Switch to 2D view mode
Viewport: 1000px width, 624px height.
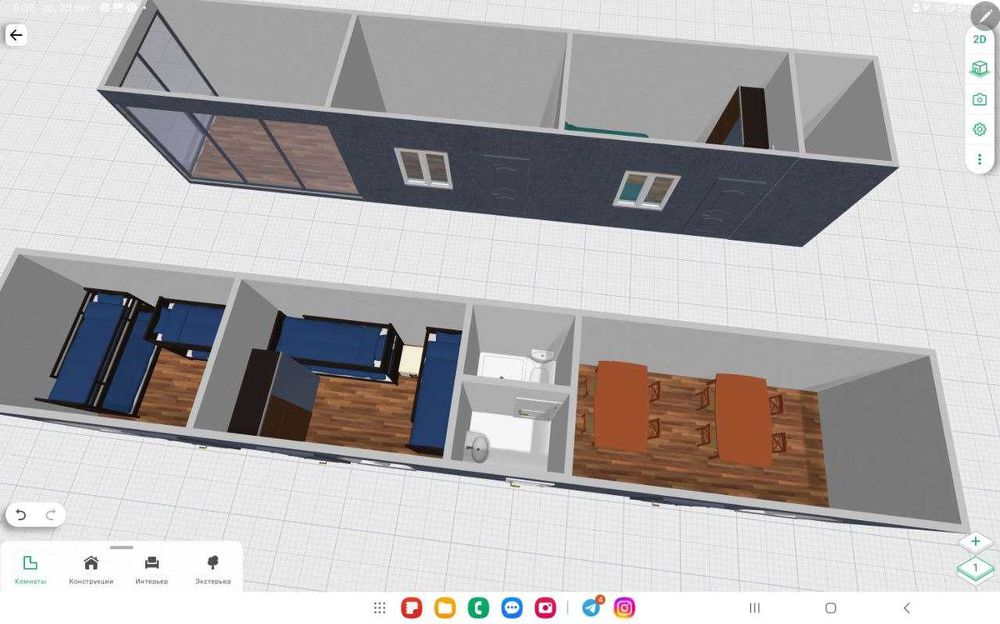click(980, 40)
